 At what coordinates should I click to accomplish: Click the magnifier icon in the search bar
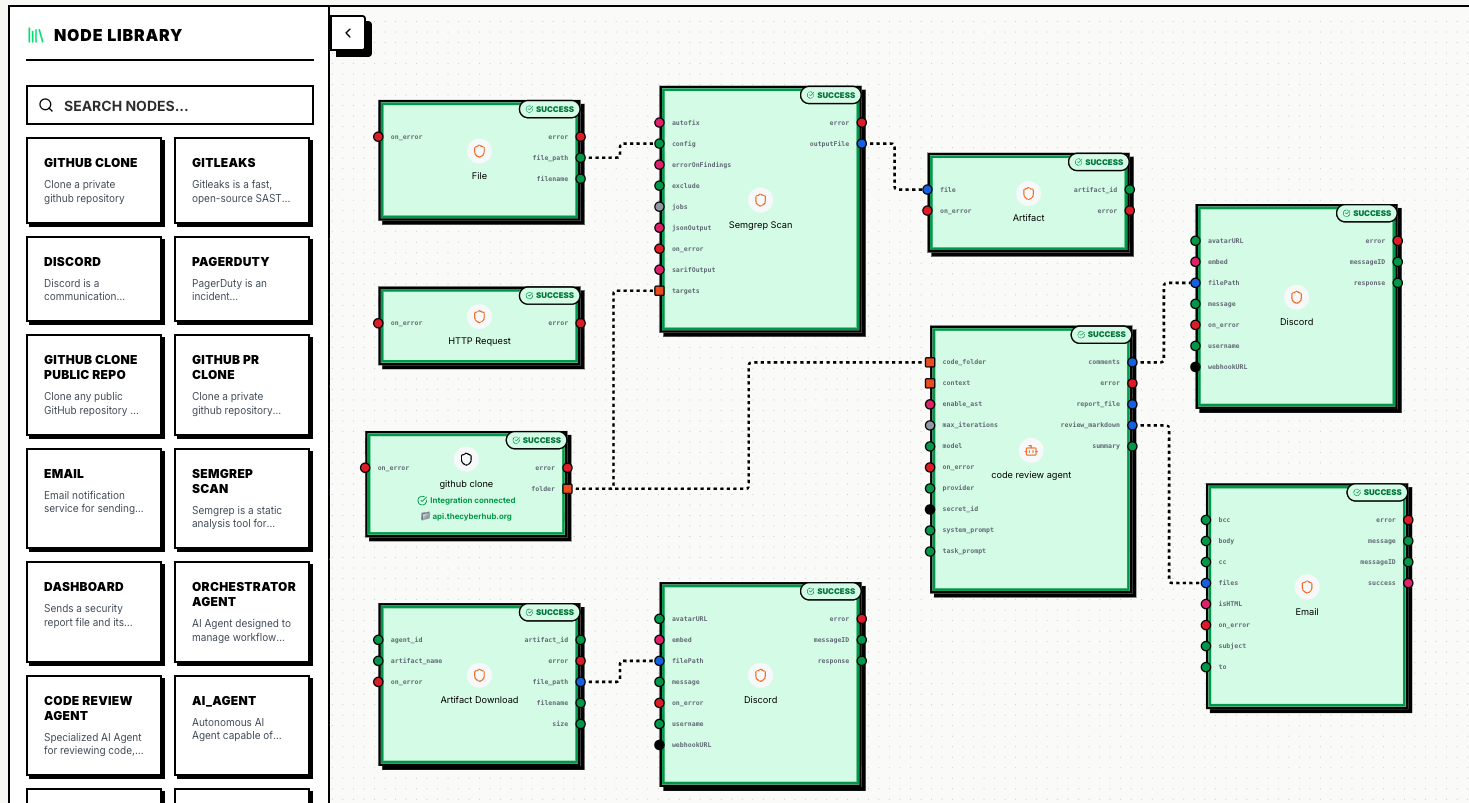click(x=46, y=104)
